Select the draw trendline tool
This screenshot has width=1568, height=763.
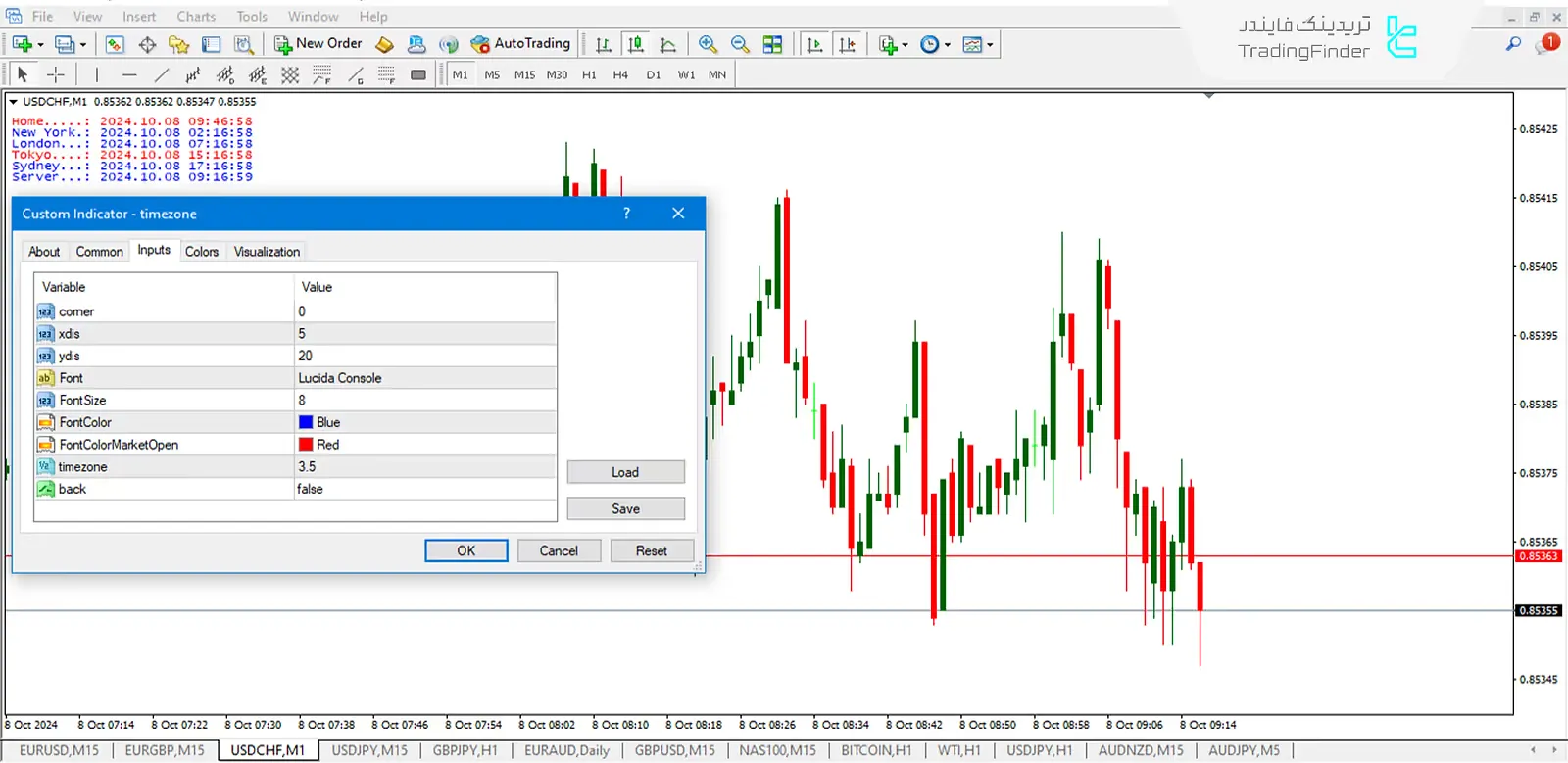(162, 74)
